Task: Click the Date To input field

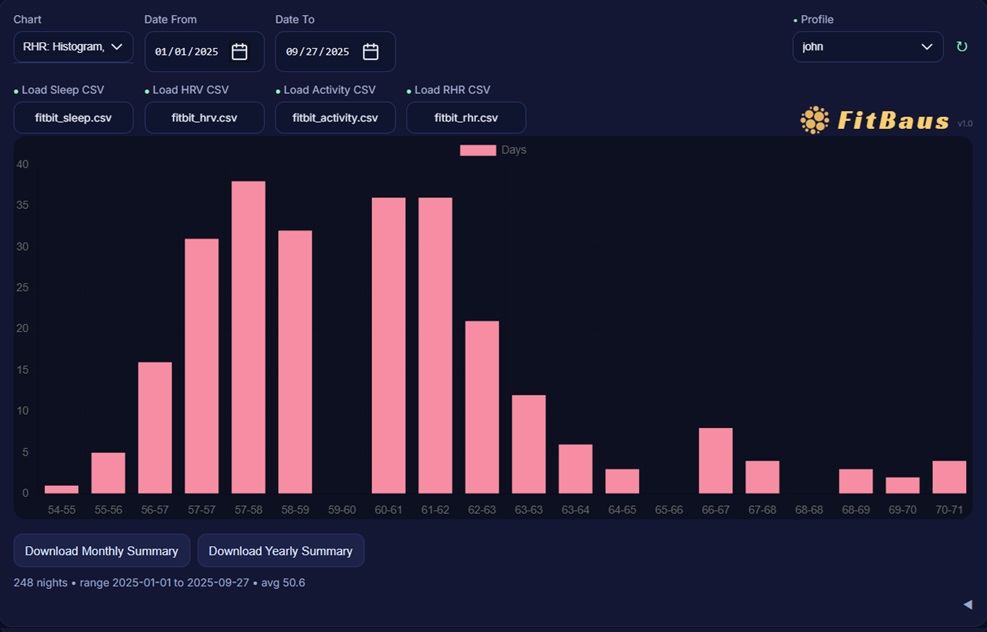Action: 318,52
